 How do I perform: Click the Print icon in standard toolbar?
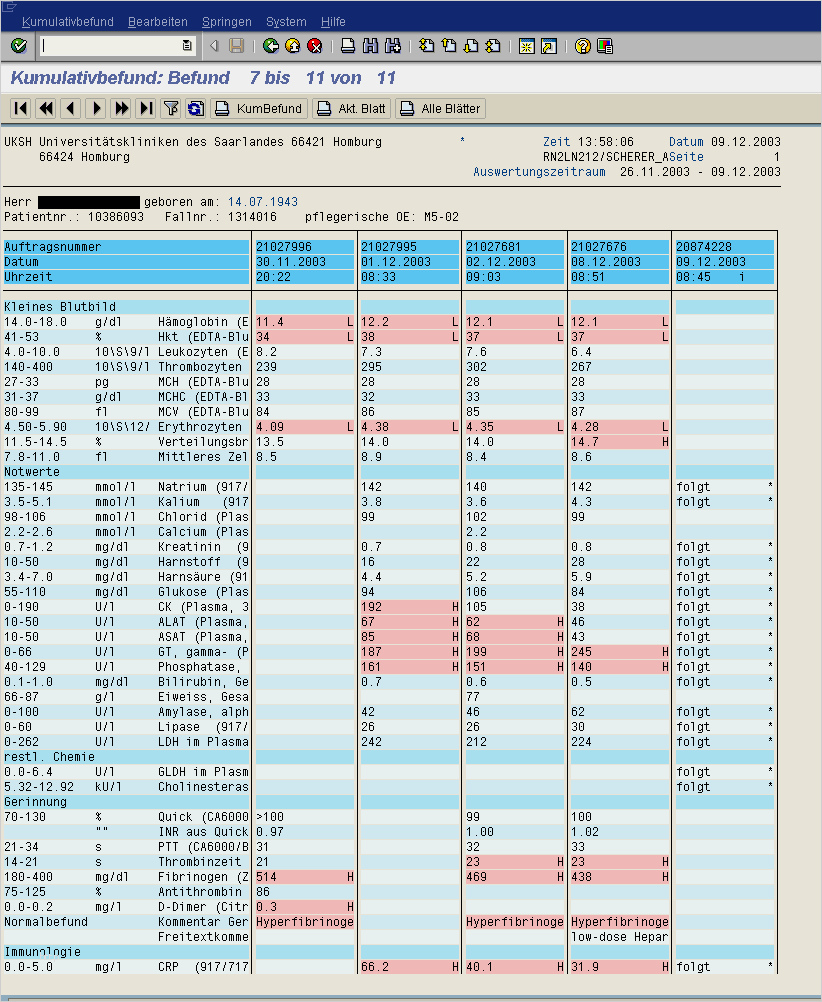tap(348, 46)
